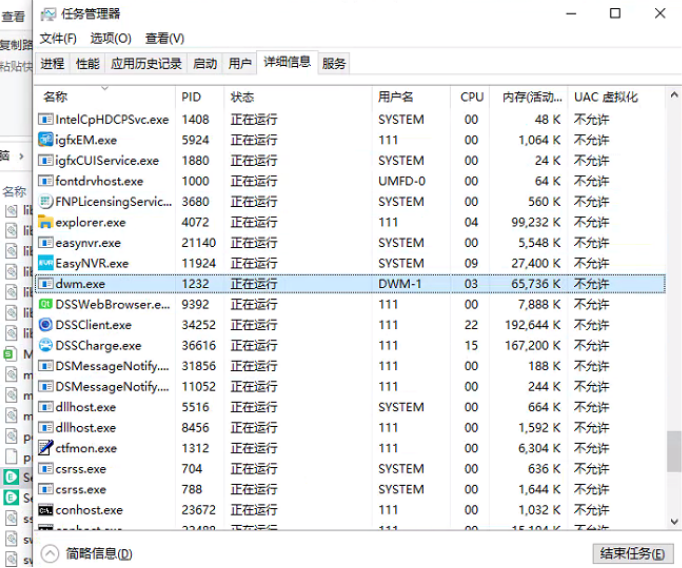Image resolution: width=682 pixels, height=568 pixels.
Task: Click the igfxCUIService.exe process icon
Action: 46,160
